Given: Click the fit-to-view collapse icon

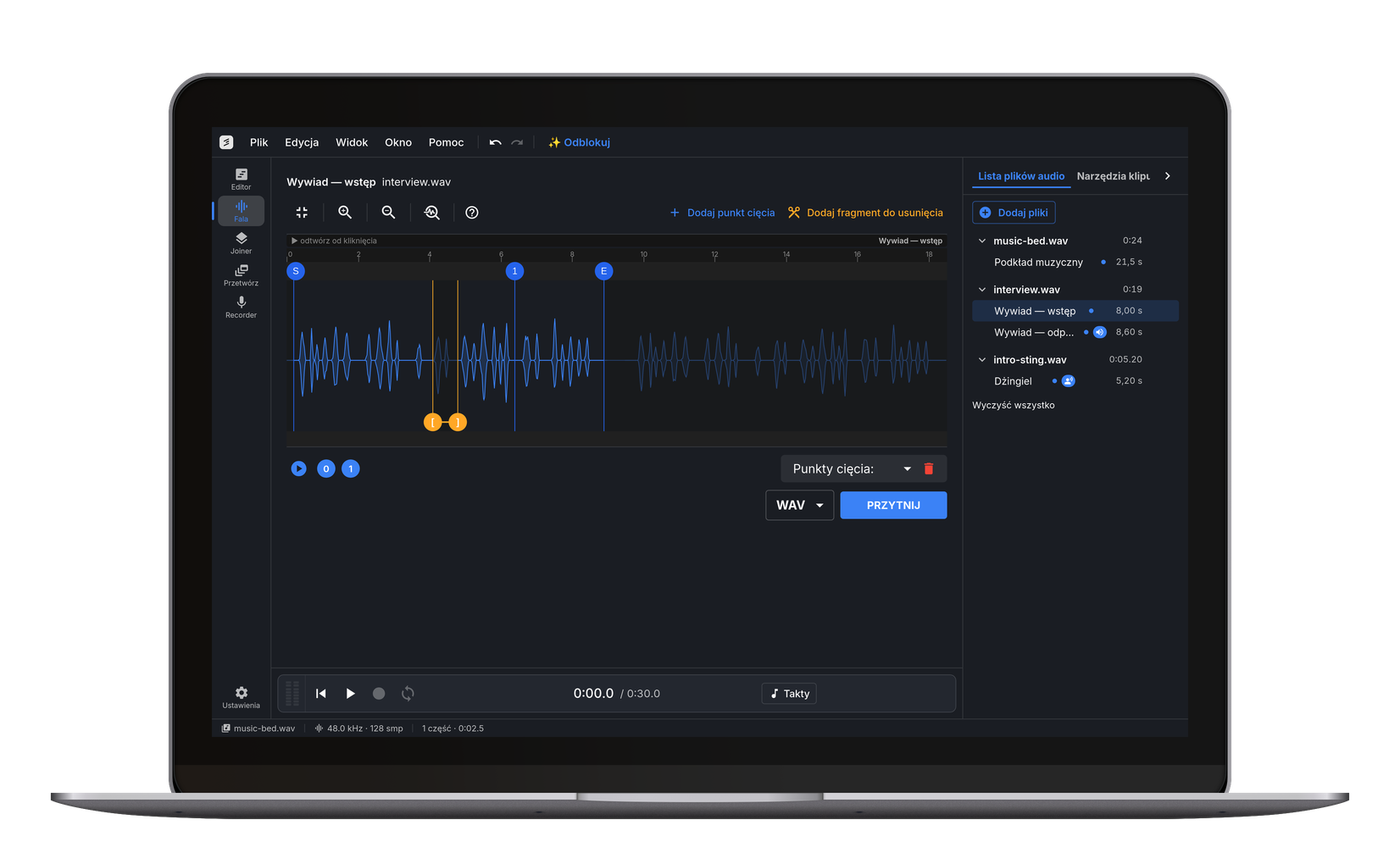Looking at the screenshot, I should [302, 213].
